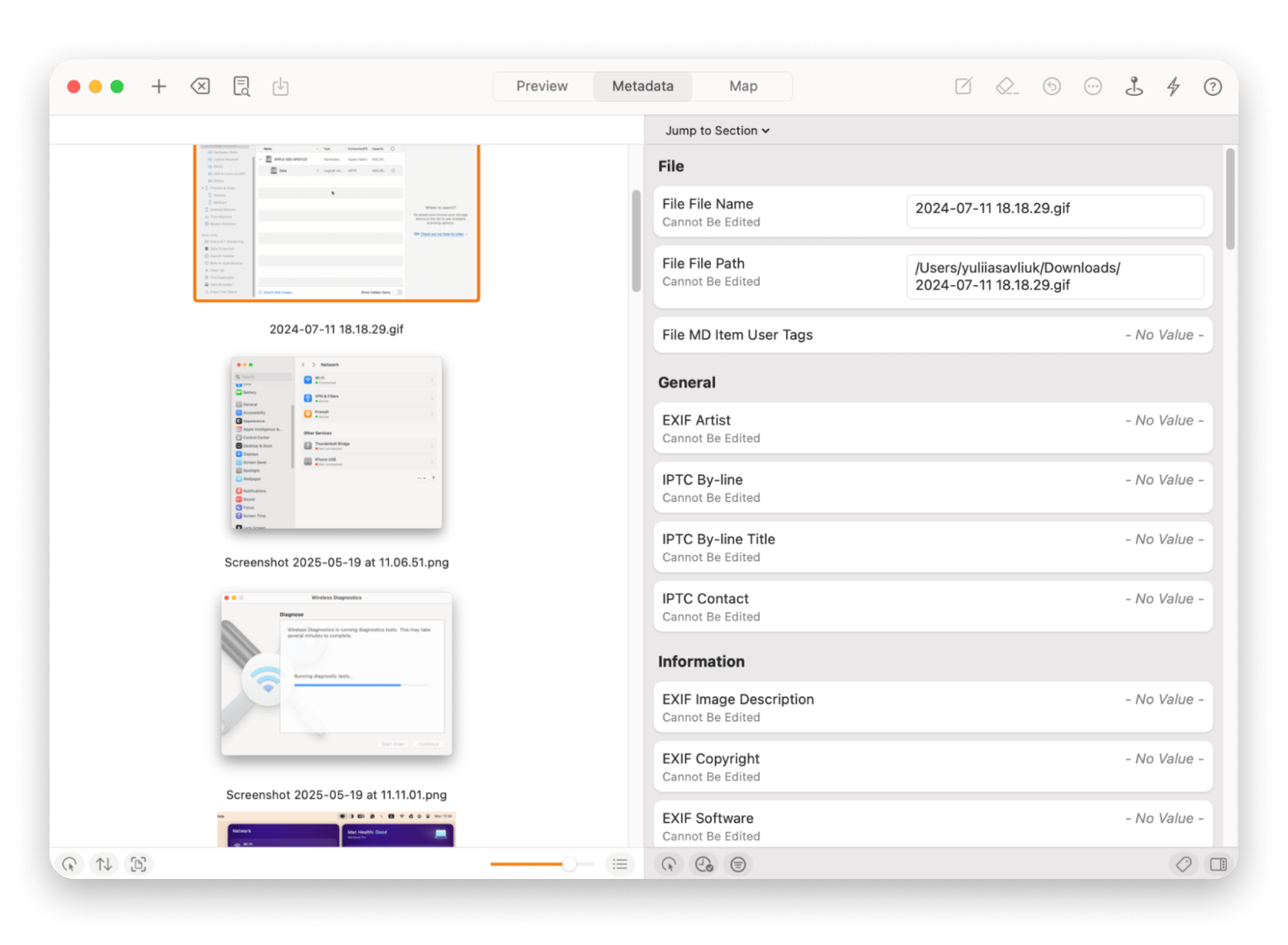Toggle list view of the file browser
1288x945 pixels.
coord(620,864)
